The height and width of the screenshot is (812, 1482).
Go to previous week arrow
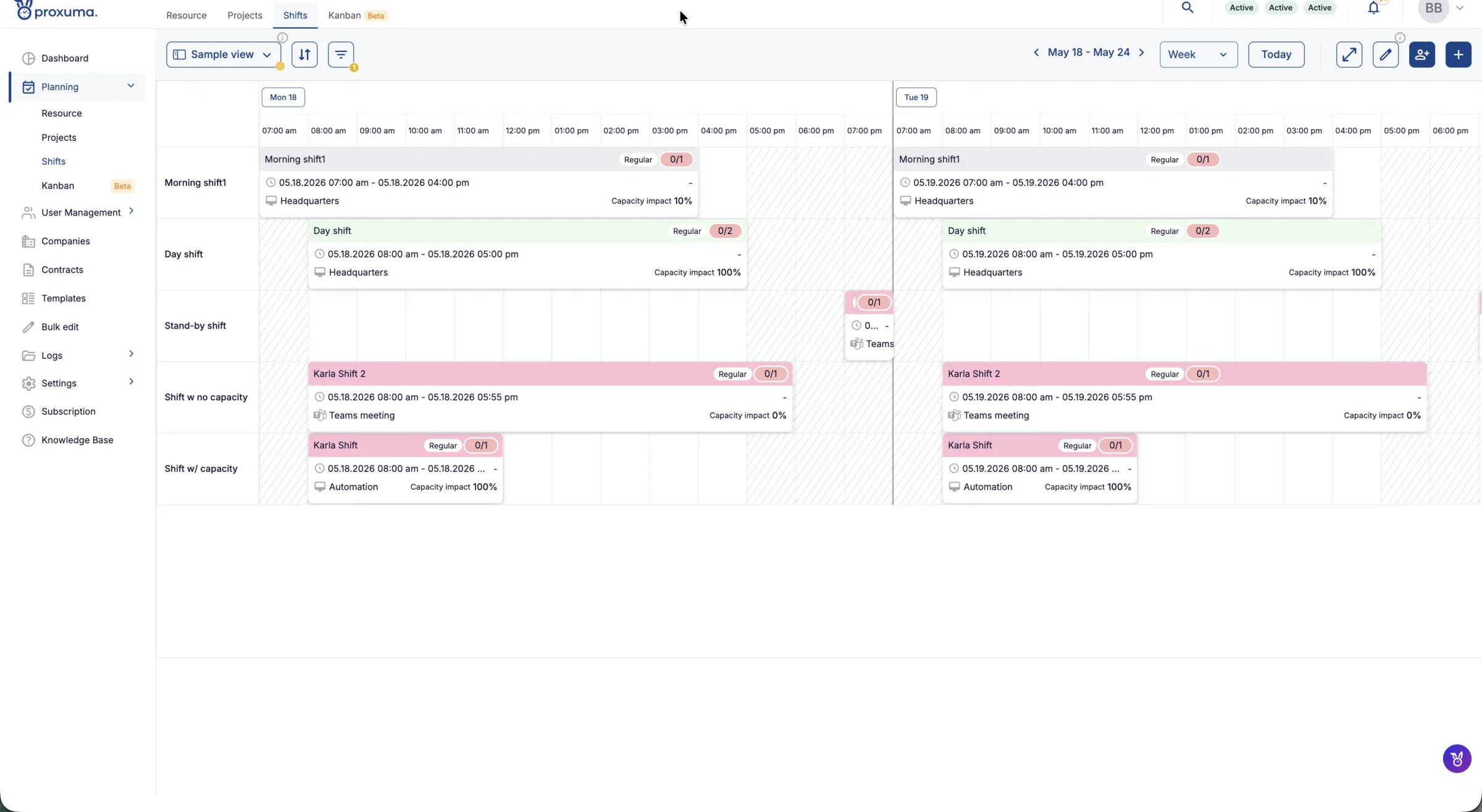(1036, 52)
